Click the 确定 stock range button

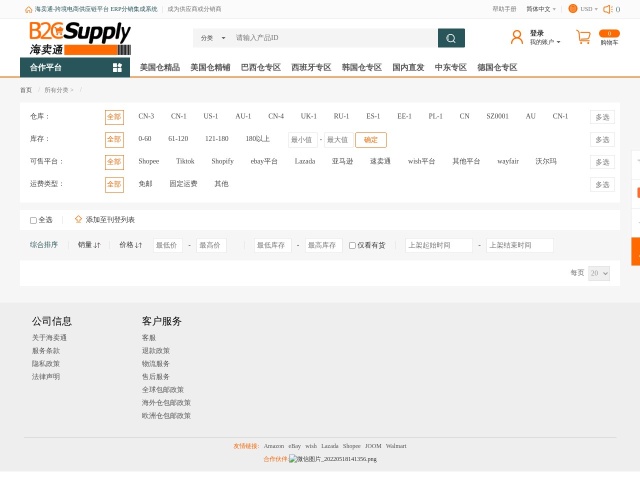pos(371,140)
